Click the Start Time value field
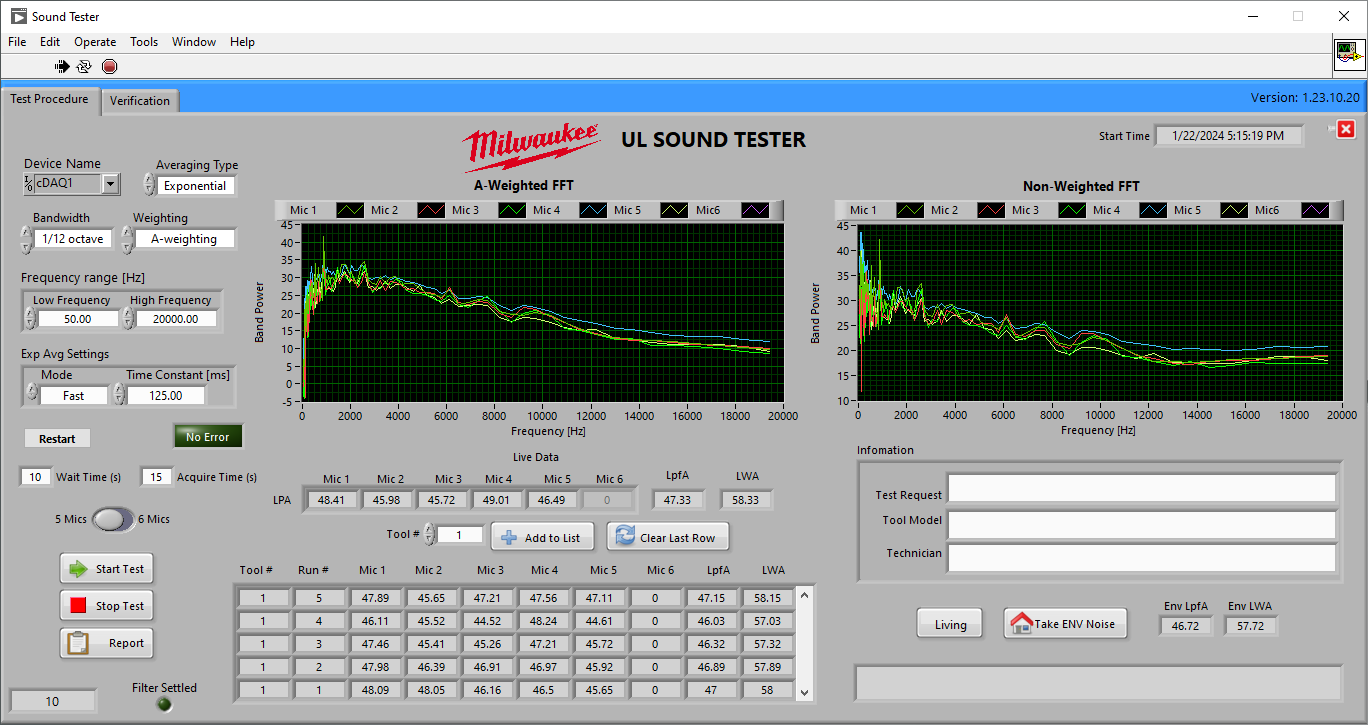Image resolution: width=1368 pixels, height=725 pixels. pyautogui.click(x=1229, y=136)
